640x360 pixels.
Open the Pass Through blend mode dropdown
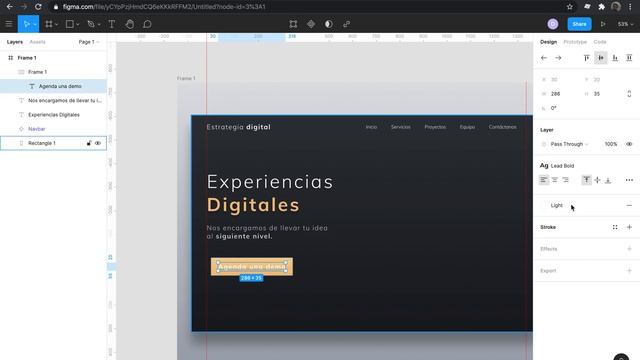[569, 144]
